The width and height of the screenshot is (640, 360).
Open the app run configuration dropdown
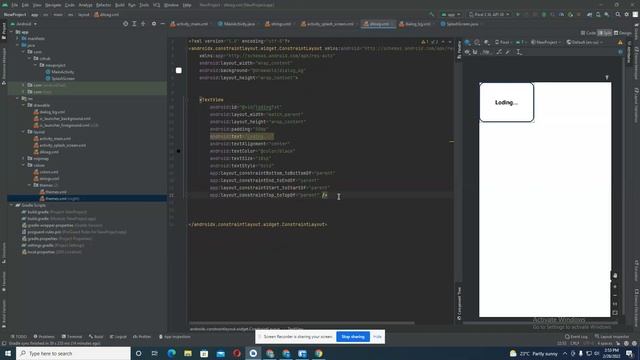pyautogui.click(x=451, y=14)
